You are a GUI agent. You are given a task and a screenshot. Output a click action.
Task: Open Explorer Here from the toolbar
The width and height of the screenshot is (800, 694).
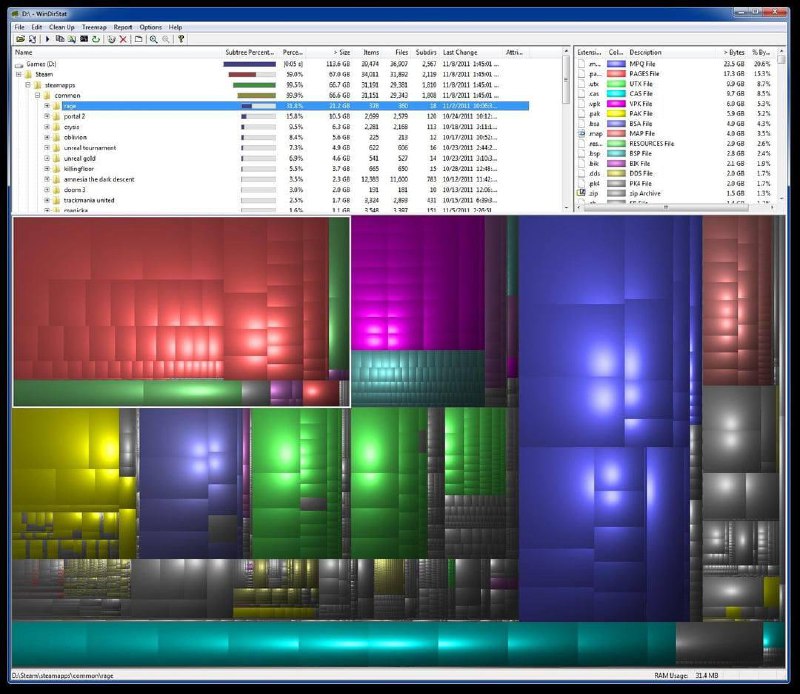(x=72, y=39)
